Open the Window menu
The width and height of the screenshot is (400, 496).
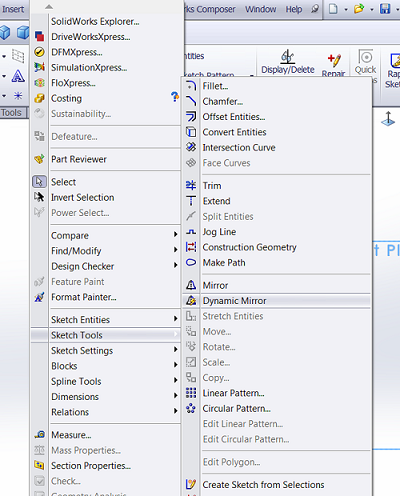(261, 9)
